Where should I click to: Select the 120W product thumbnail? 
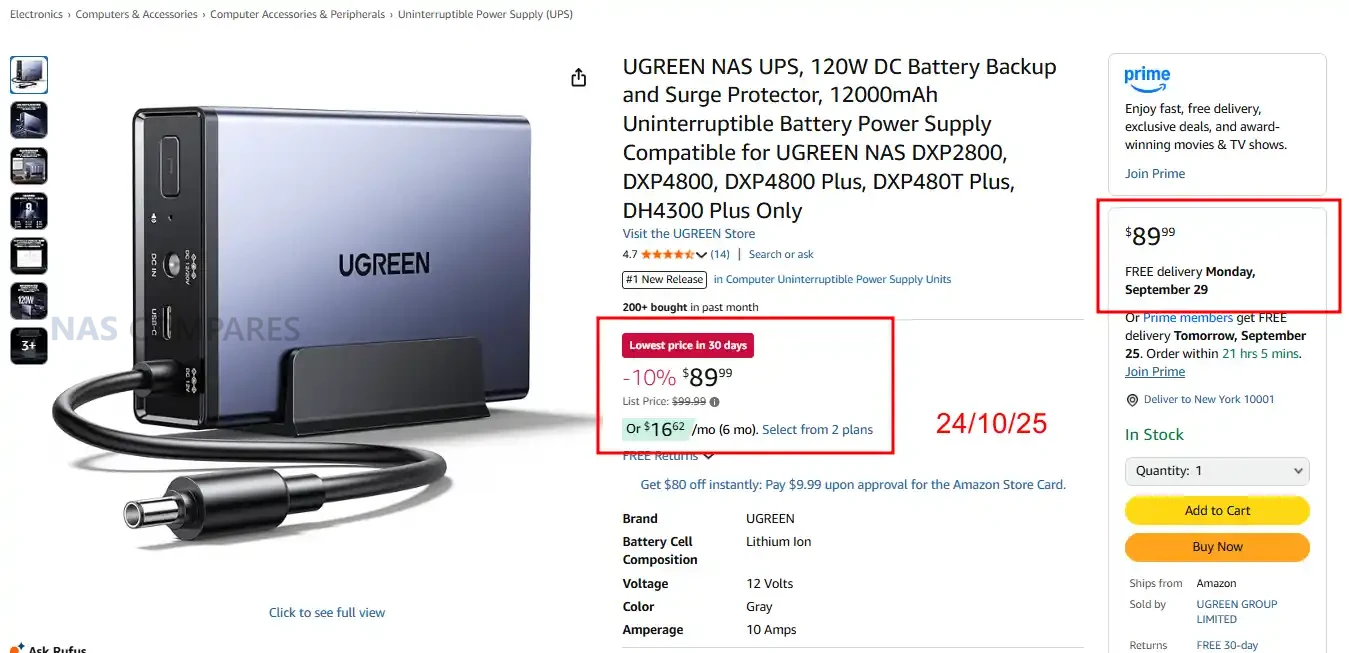[x=29, y=300]
